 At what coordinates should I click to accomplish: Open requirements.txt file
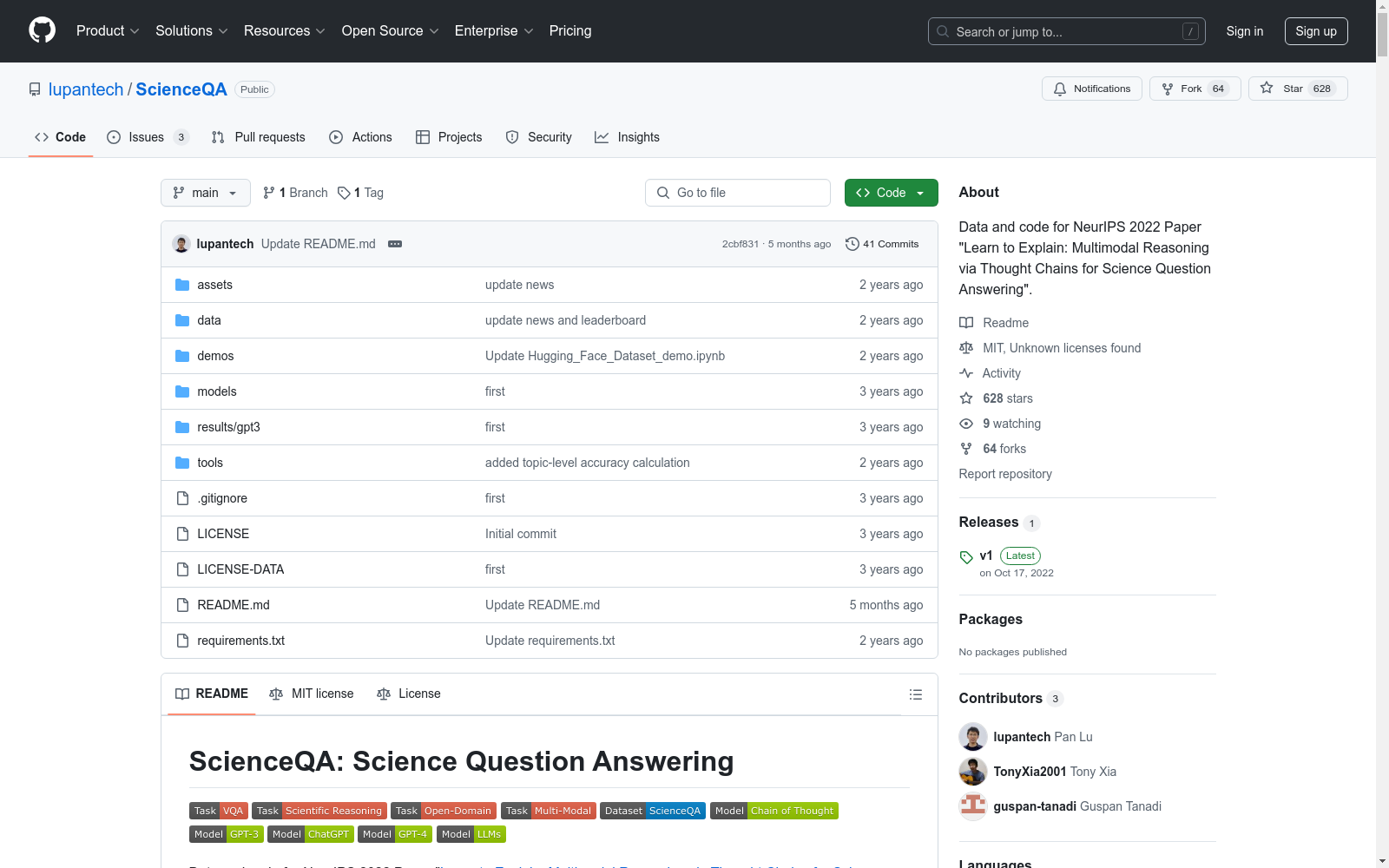point(240,641)
